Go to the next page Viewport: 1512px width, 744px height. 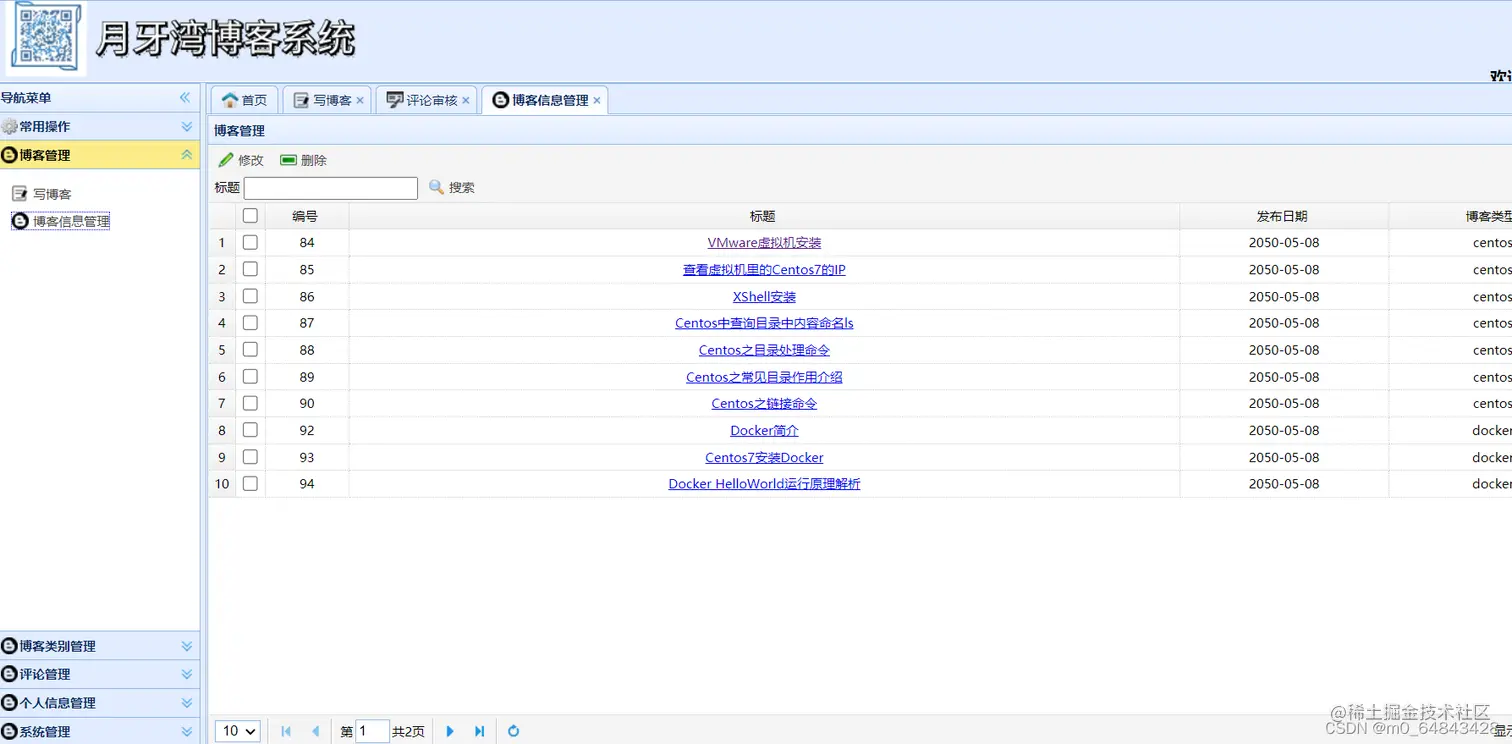[x=450, y=732]
